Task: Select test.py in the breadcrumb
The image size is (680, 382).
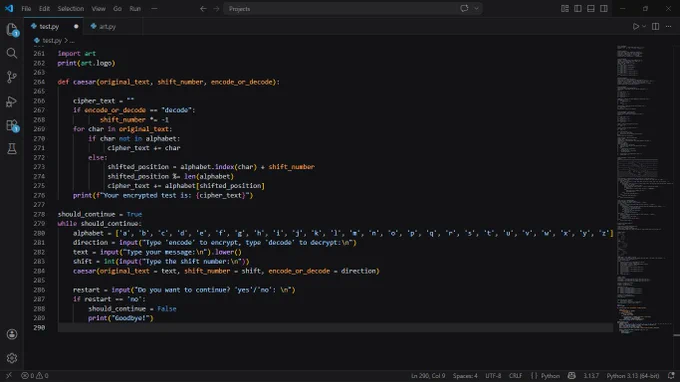Action: click(x=52, y=40)
